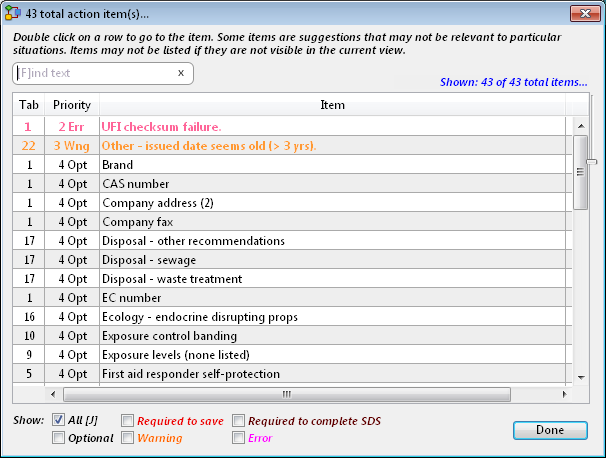Clear the find text with the x
The image size is (606, 458).
[x=180, y=73]
